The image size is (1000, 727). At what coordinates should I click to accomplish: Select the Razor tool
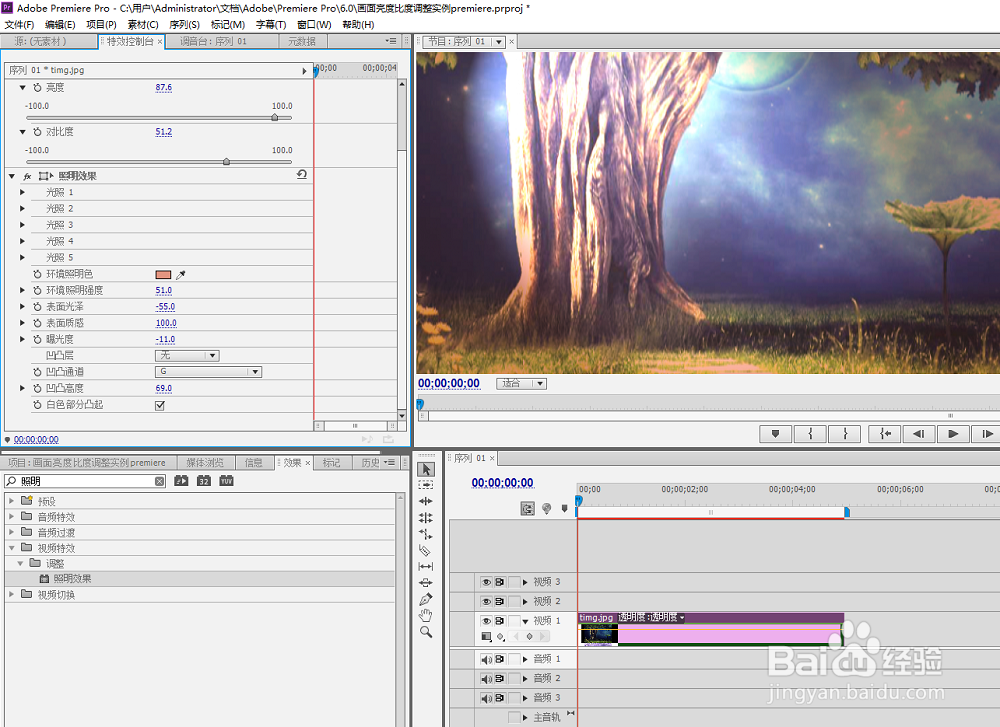click(426, 550)
